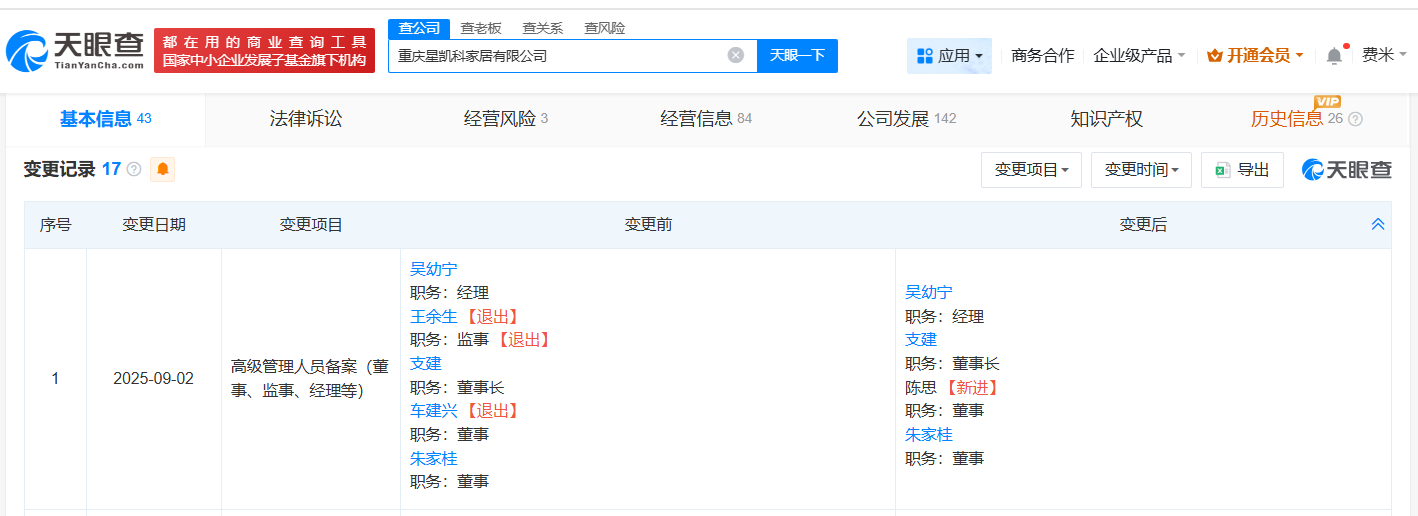Open 车建兴 person link

[x=434, y=410]
